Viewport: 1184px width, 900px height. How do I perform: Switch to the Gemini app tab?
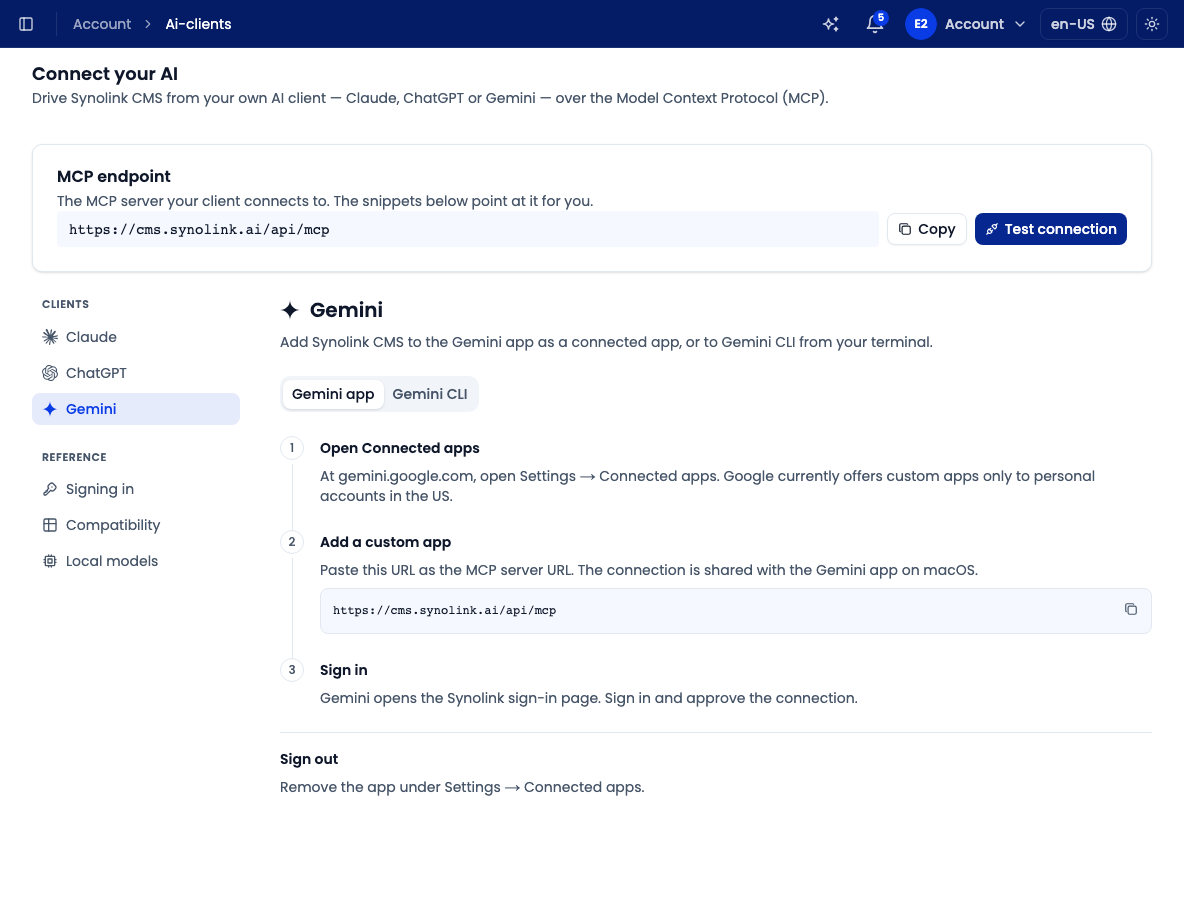pos(333,394)
